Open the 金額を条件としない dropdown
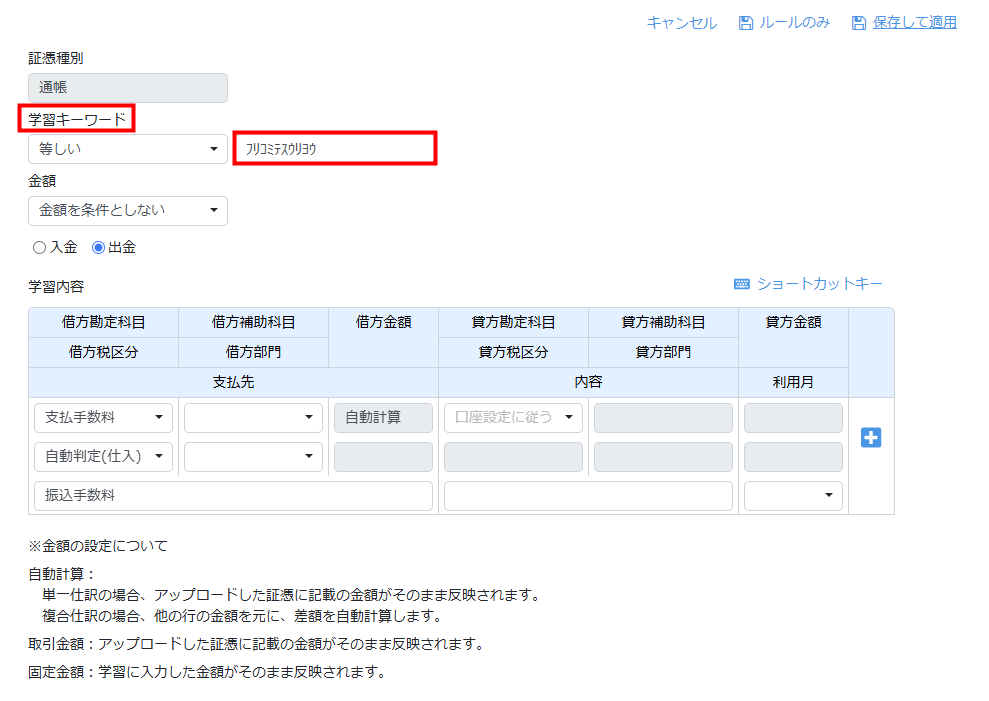The width and height of the screenshot is (989, 701). tap(128, 211)
